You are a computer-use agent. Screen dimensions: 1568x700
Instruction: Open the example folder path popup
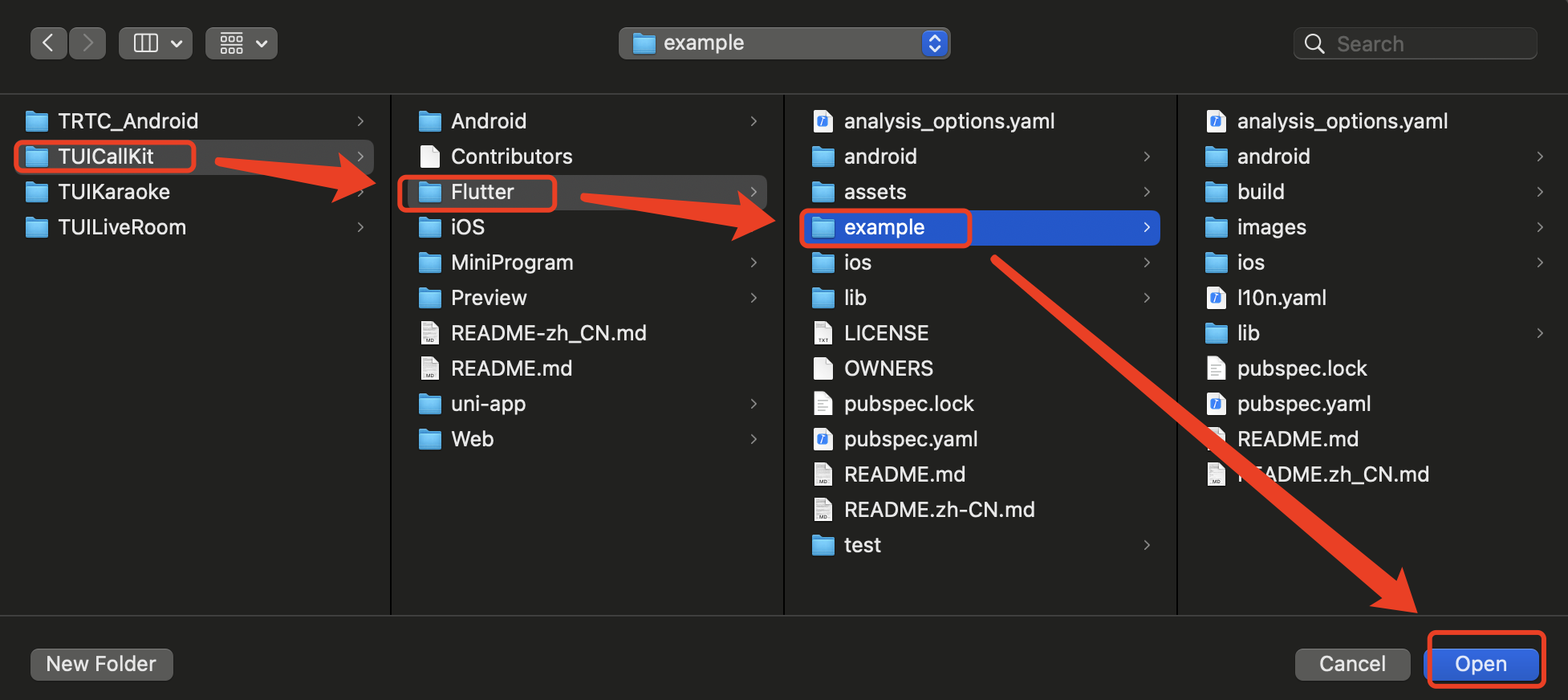point(784,43)
